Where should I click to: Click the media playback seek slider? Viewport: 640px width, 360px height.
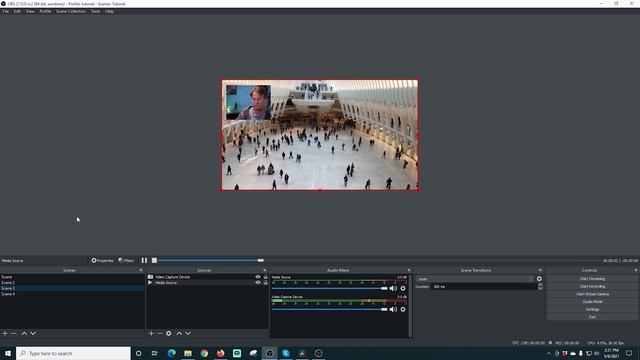pyautogui.click(x=380, y=260)
